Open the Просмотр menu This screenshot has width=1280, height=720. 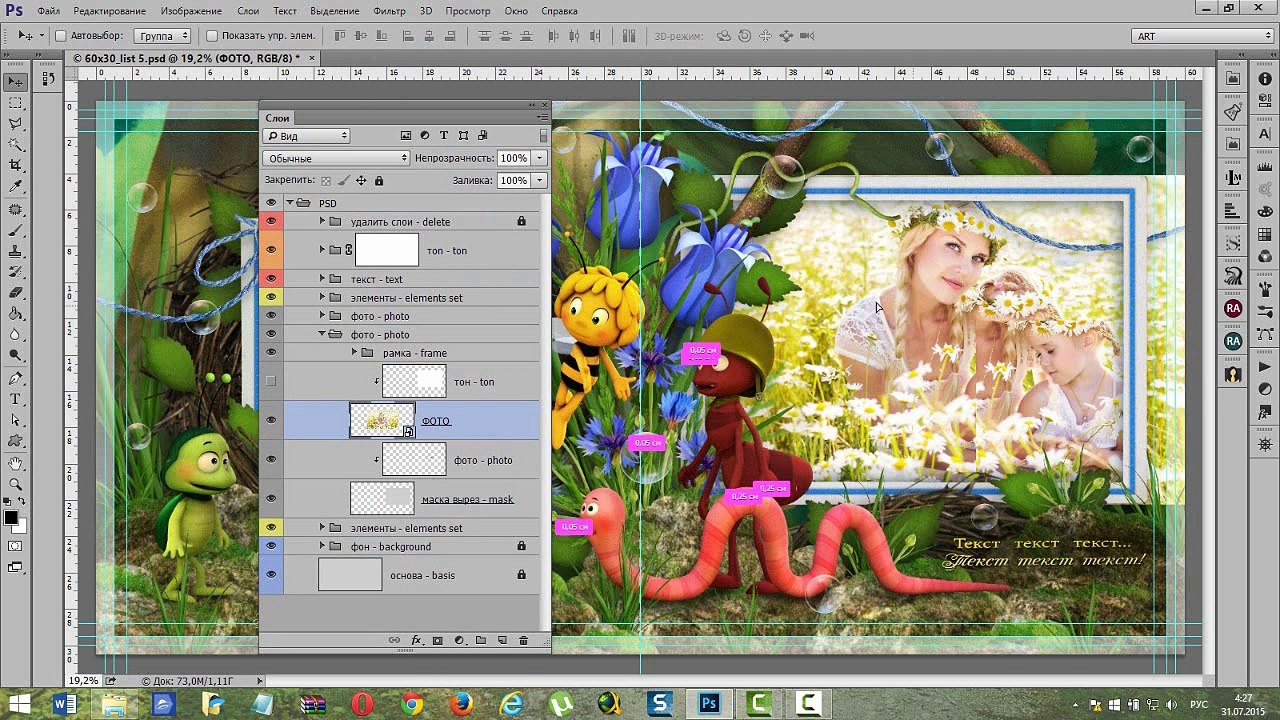[468, 11]
